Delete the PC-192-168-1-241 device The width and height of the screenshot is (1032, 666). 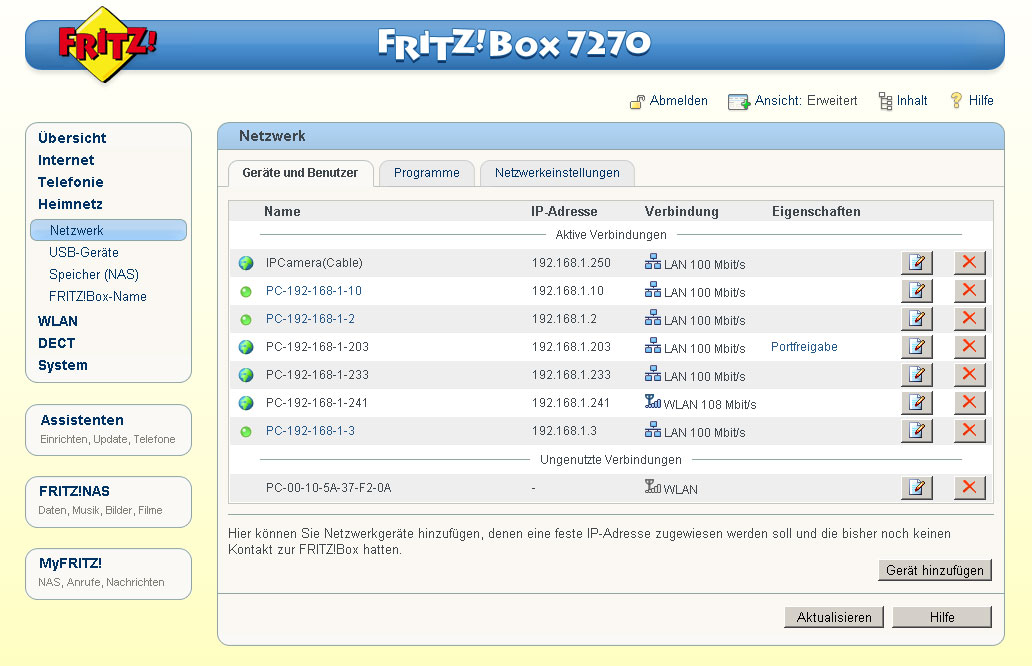click(969, 403)
